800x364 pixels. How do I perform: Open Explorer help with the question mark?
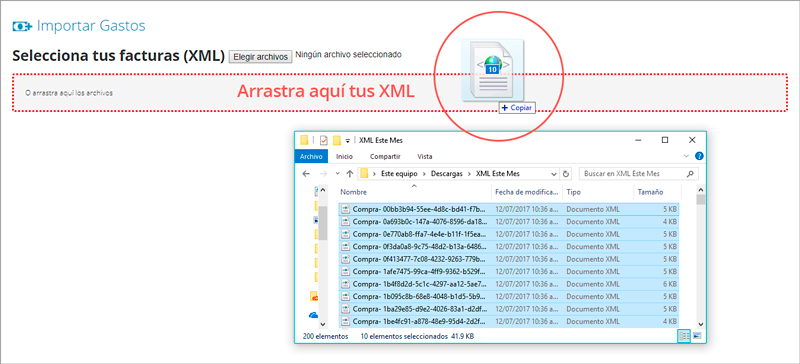coord(699,156)
